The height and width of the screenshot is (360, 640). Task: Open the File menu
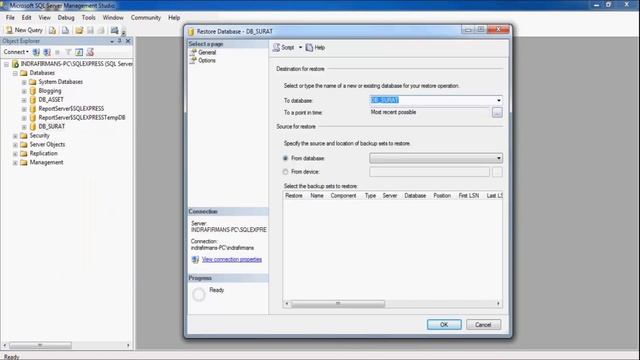10,18
